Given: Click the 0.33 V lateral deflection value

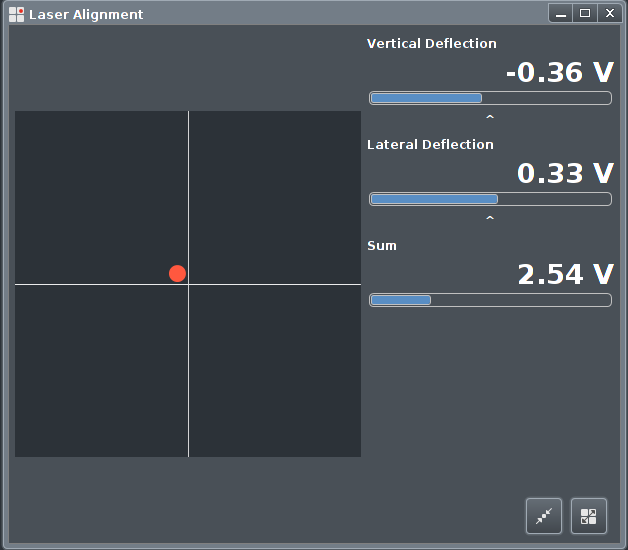Looking at the screenshot, I should (x=565, y=173).
